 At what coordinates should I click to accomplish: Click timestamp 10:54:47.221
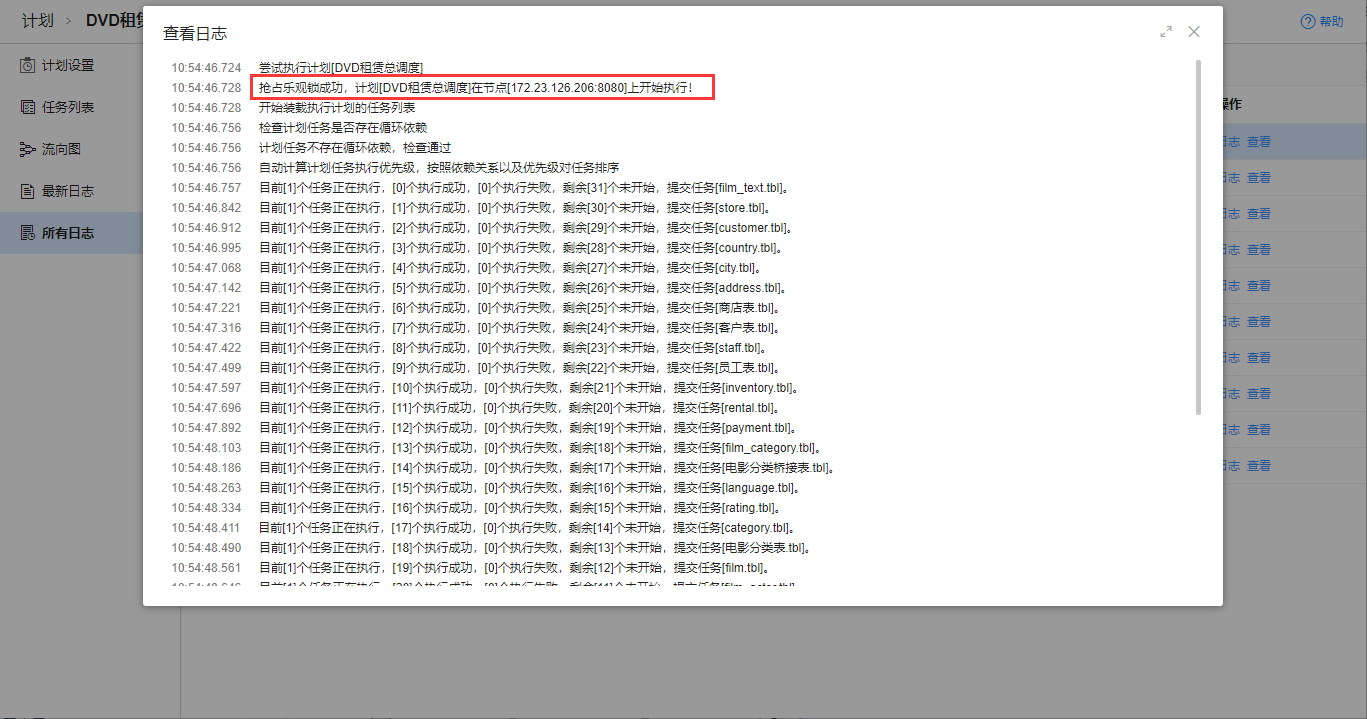click(x=206, y=308)
